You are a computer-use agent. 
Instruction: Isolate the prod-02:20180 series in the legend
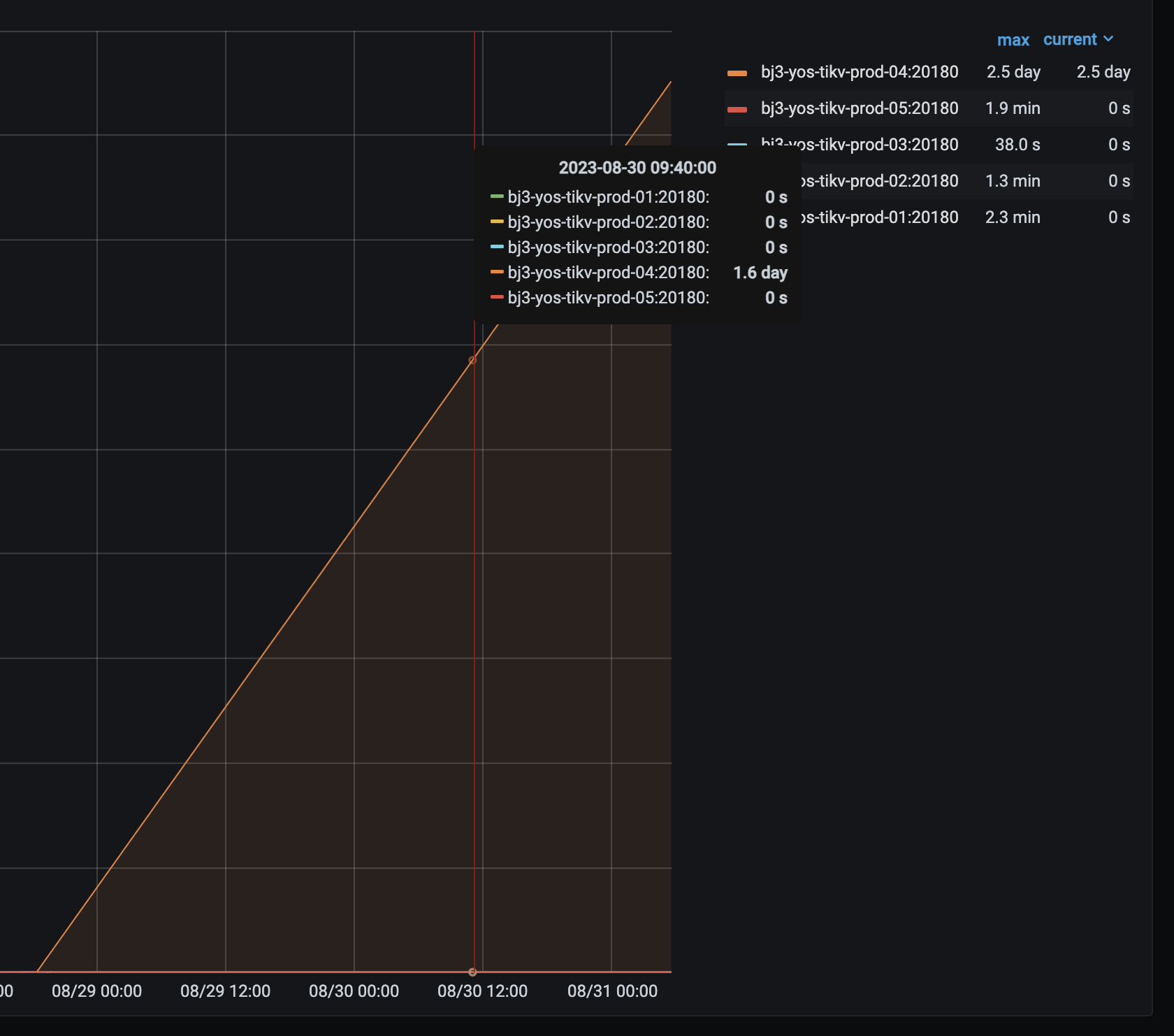(x=880, y=181)
